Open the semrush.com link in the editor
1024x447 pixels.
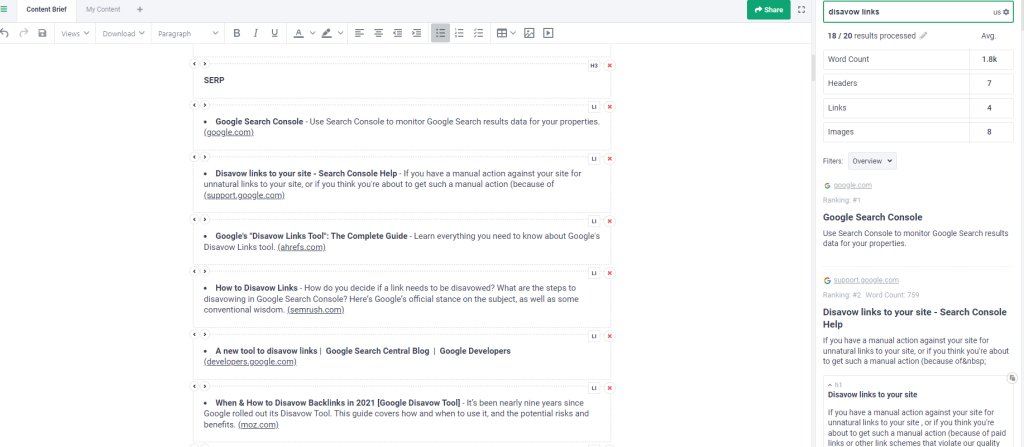(315, 310)
